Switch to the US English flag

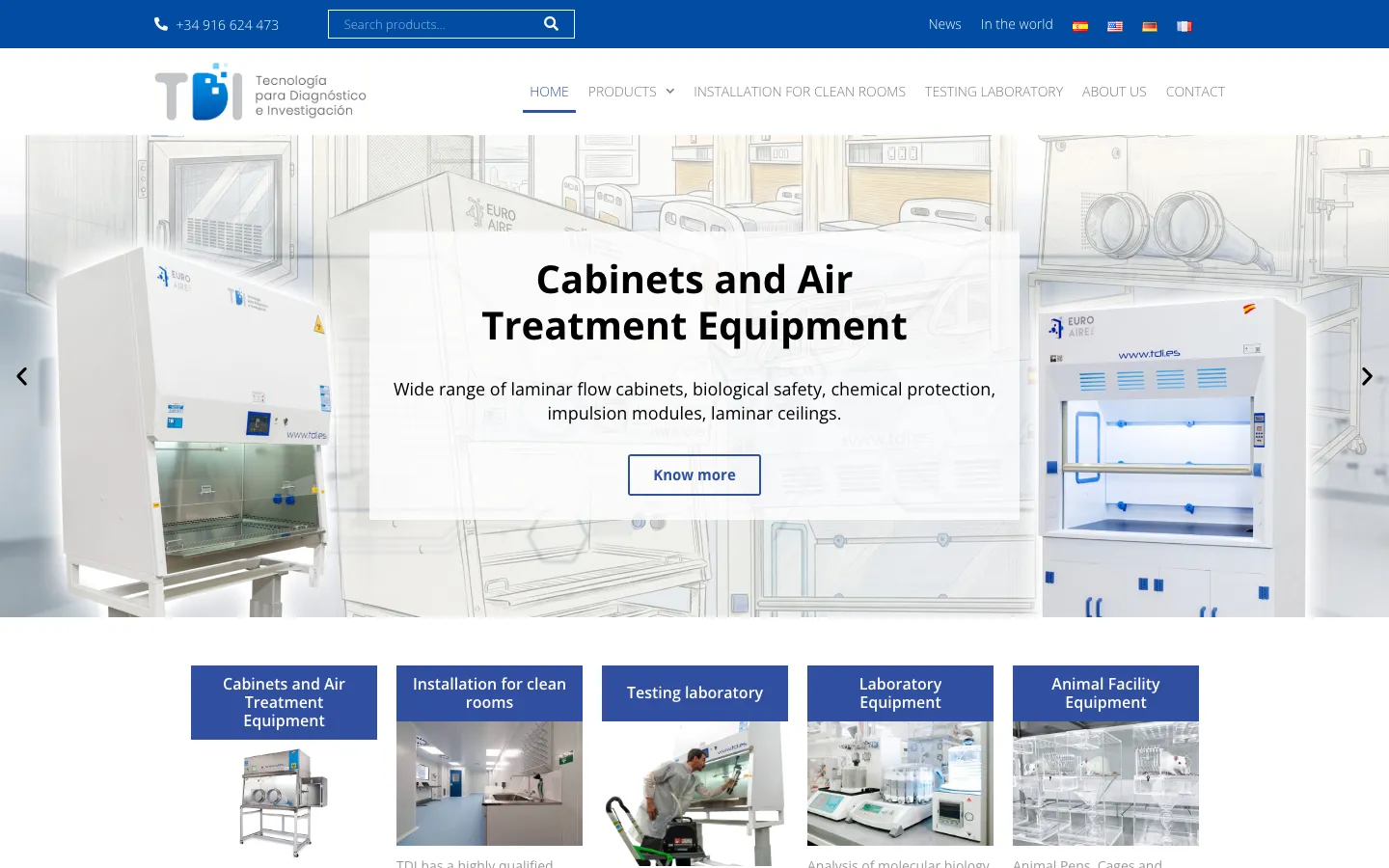pyautogui.click(x=1115, y=26)
